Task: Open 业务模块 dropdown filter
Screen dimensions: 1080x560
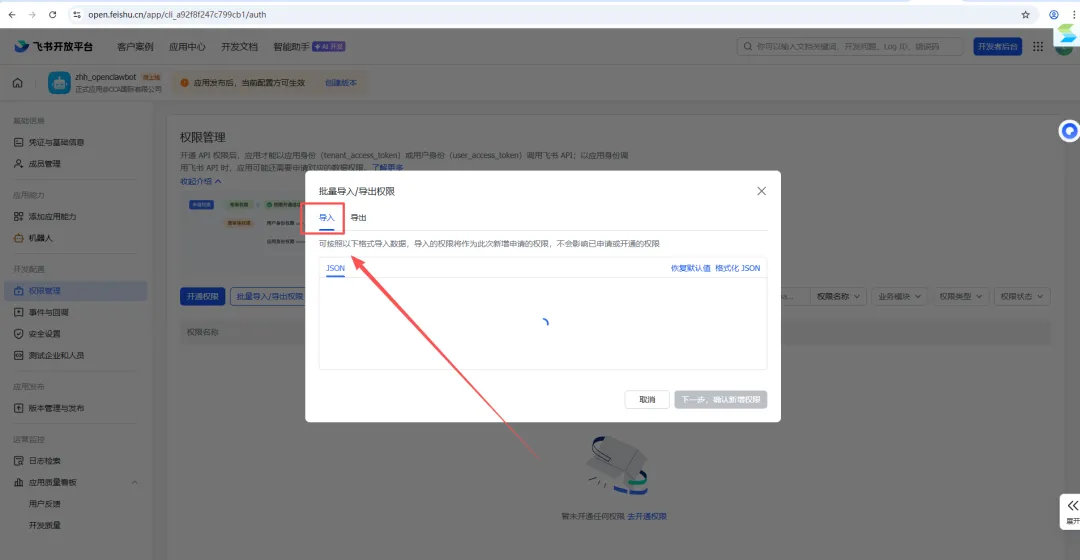Action: 899,297
